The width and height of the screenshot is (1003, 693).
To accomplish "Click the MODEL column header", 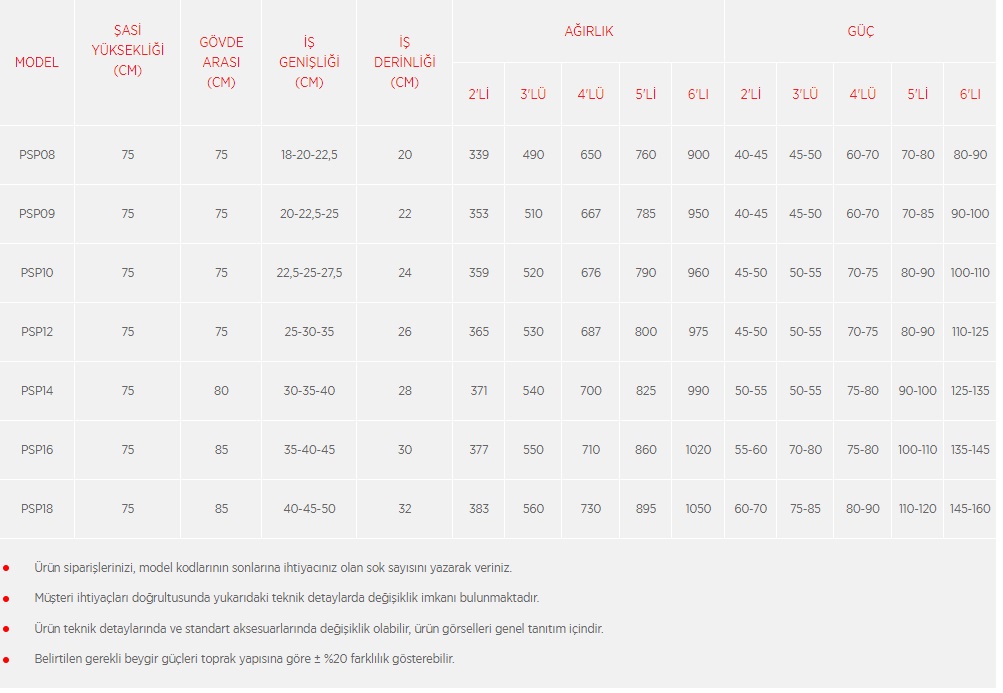I will click(x=37, y=62).
